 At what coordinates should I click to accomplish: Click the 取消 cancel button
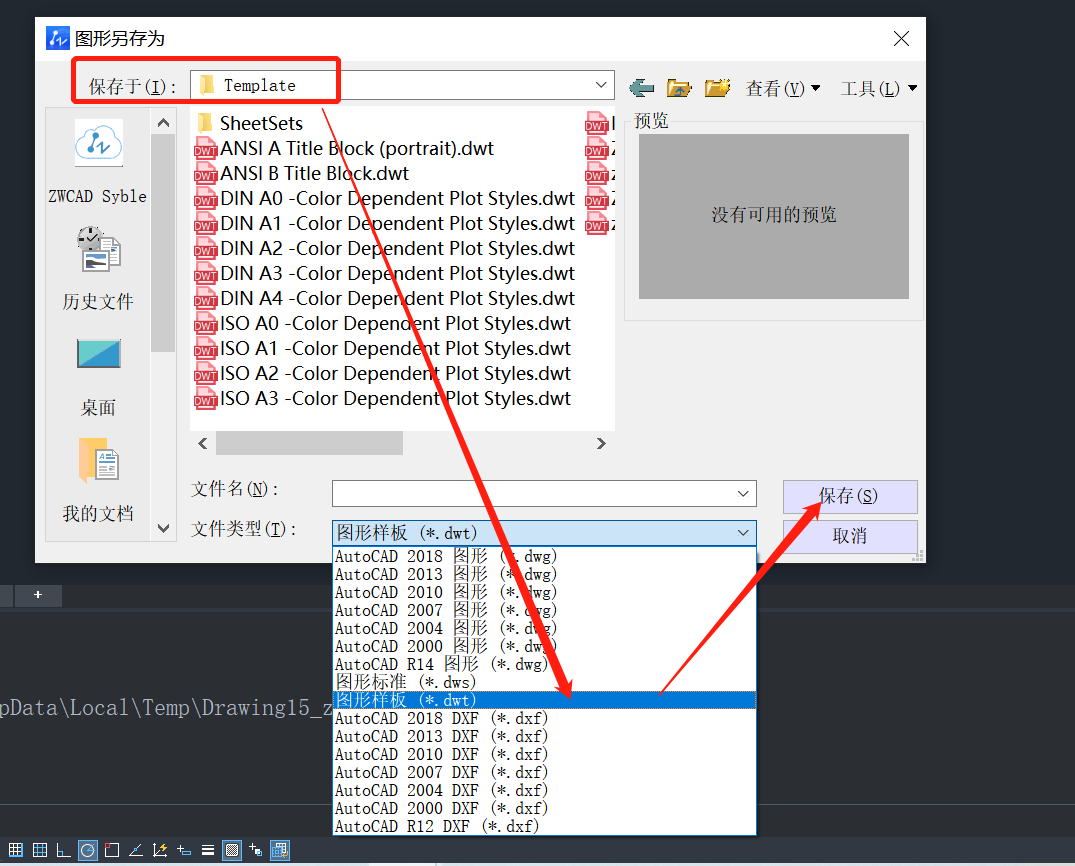click(x=850, y=536)
